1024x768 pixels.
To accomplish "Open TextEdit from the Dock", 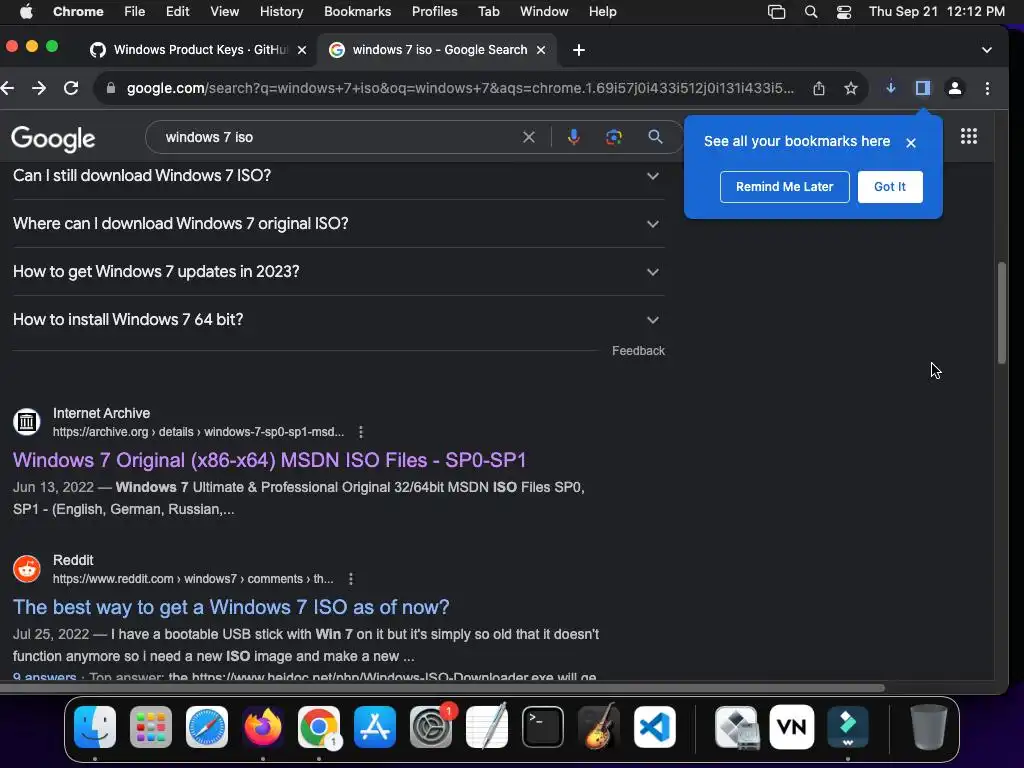I will pos(487,727).
